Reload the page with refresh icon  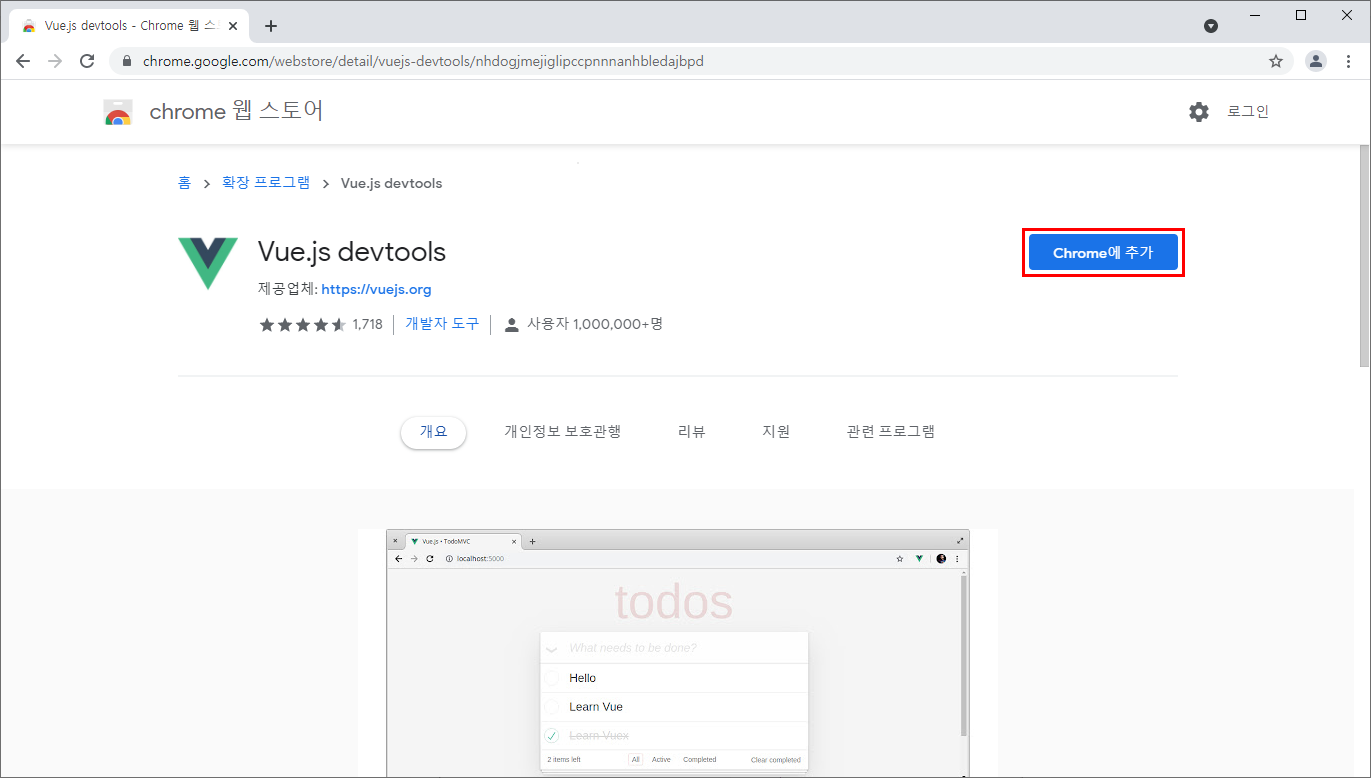click(87, 61)
